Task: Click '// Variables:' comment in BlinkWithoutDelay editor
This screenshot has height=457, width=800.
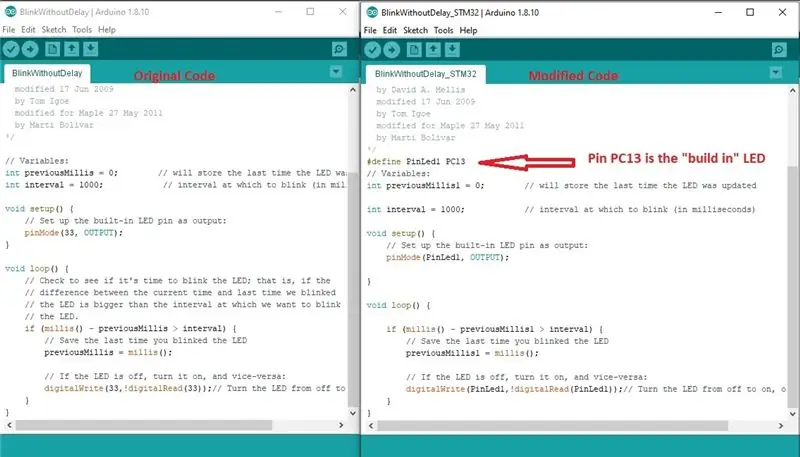Action: [36, 161]
